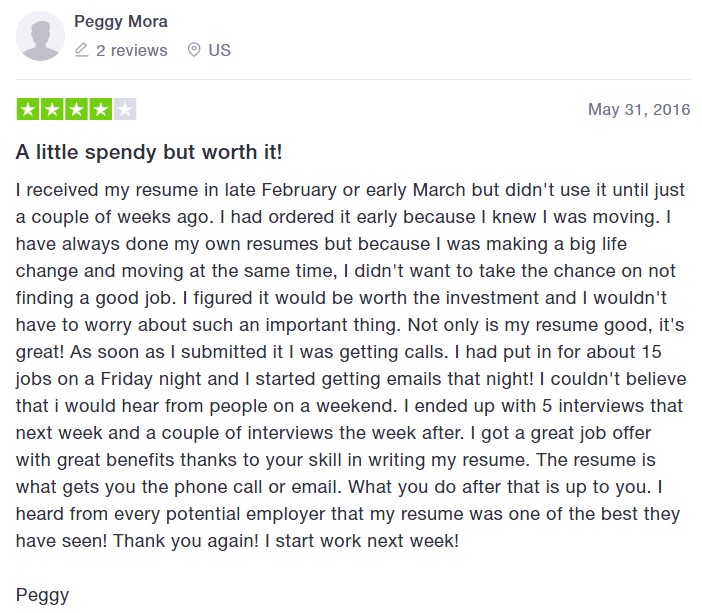Click the May 31, 2016 date
This screenshot has height=613, width=702.
click(x=639, y=109)
